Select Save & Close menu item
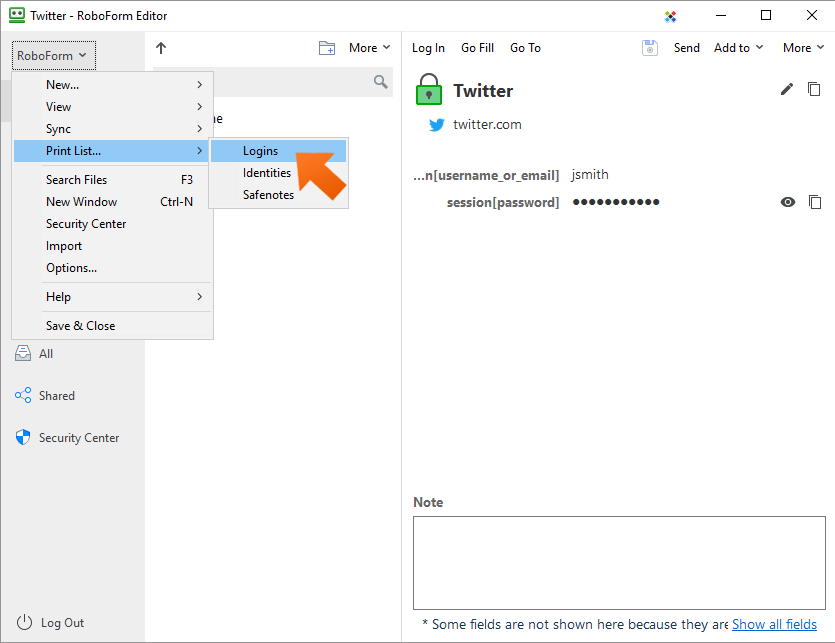Image resolution: width=835 pixels, height=643 pixels. click(112, 325)
